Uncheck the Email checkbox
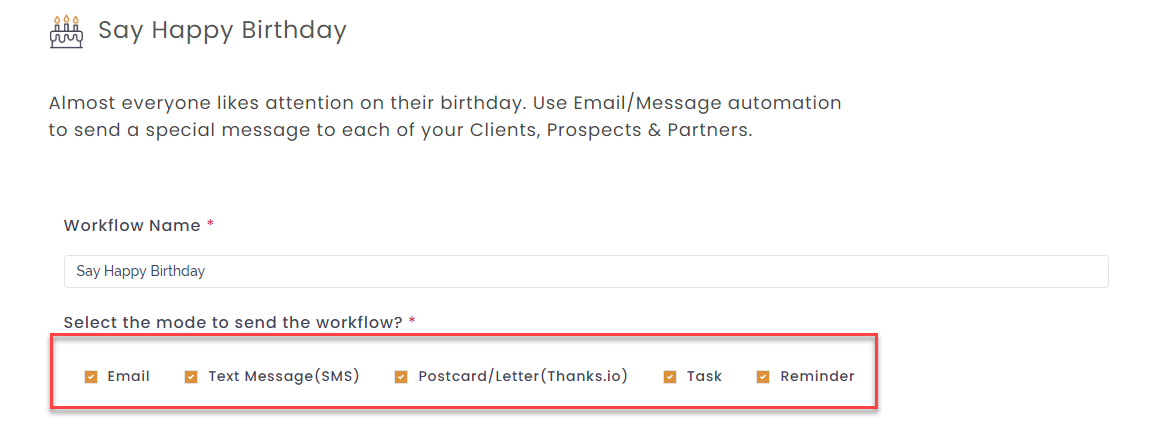Viewport: 1151px width, 424px height. (x=91, y=377)
